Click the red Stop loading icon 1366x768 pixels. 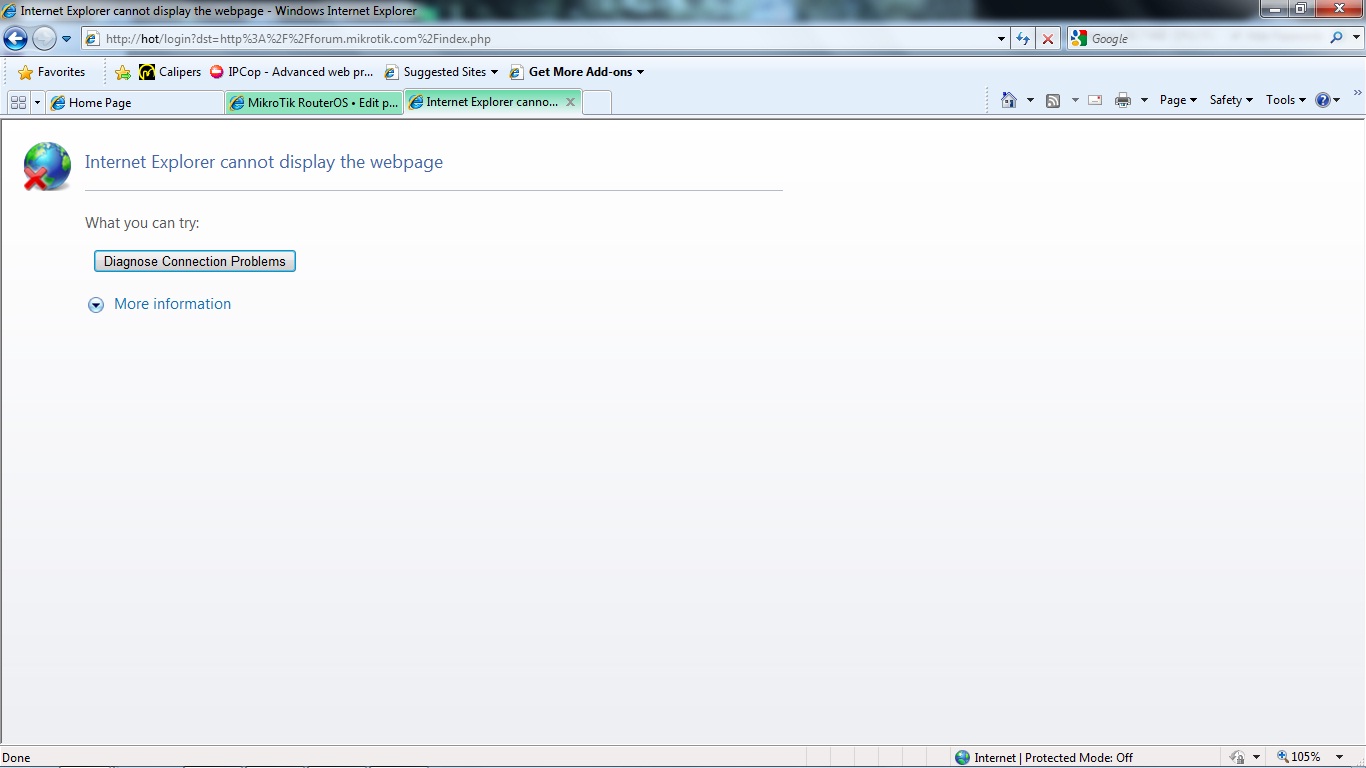tap(1048, 39)
